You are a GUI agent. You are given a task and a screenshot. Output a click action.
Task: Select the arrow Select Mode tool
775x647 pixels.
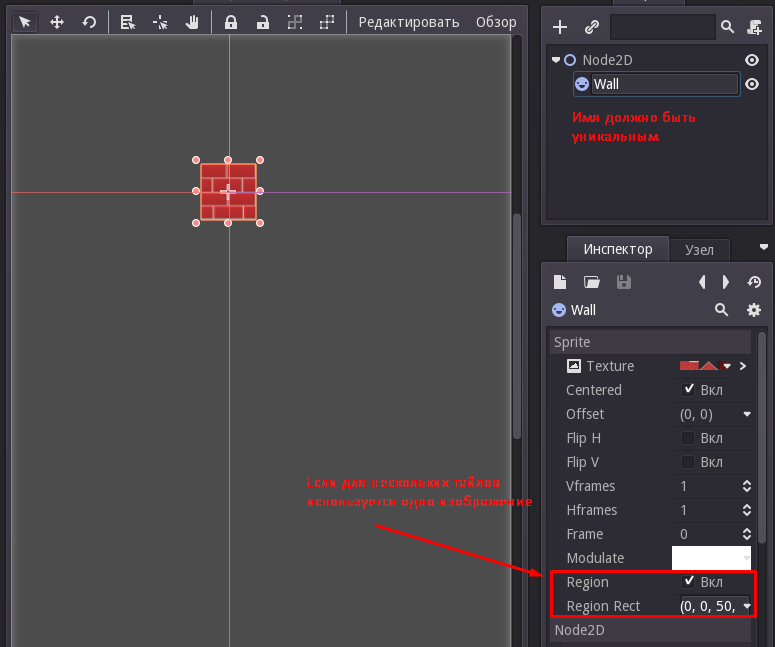(25, 22)
